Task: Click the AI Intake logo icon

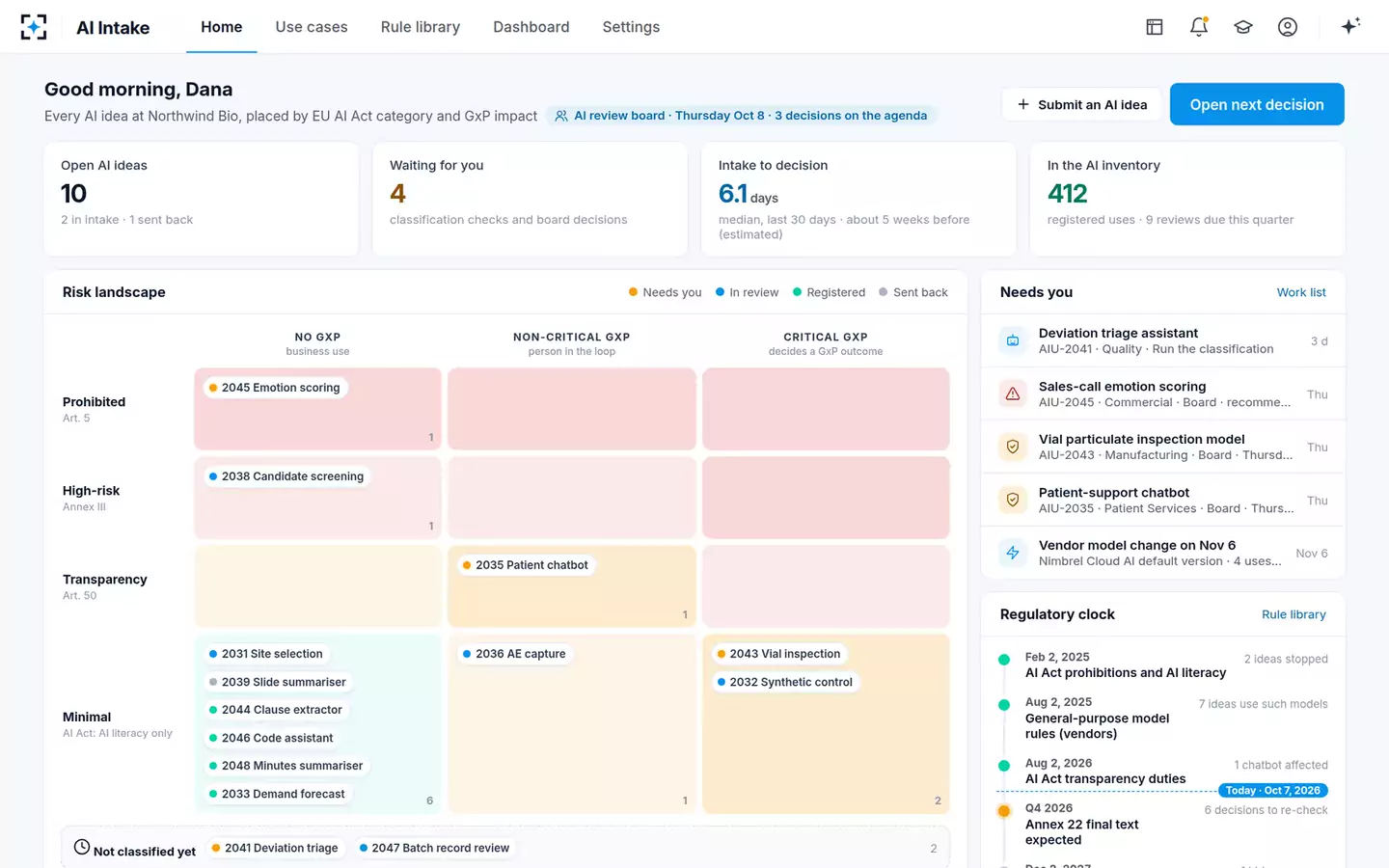Action: 34,27
